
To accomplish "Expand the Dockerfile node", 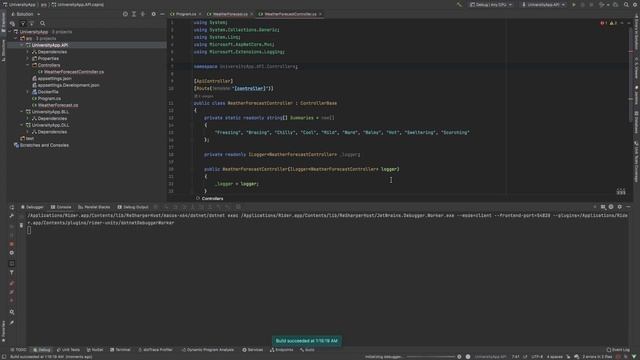I will [28, 92].
